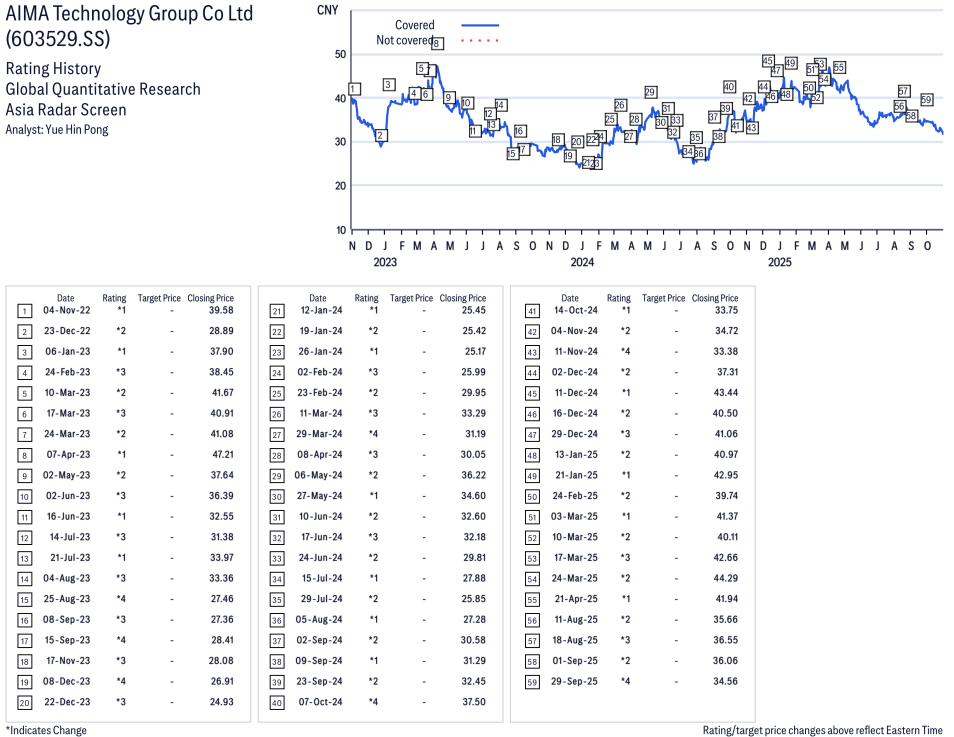The image size is (954, 737).
Task: Click the blue Covered legend line
Action: [x=480, y=25]
